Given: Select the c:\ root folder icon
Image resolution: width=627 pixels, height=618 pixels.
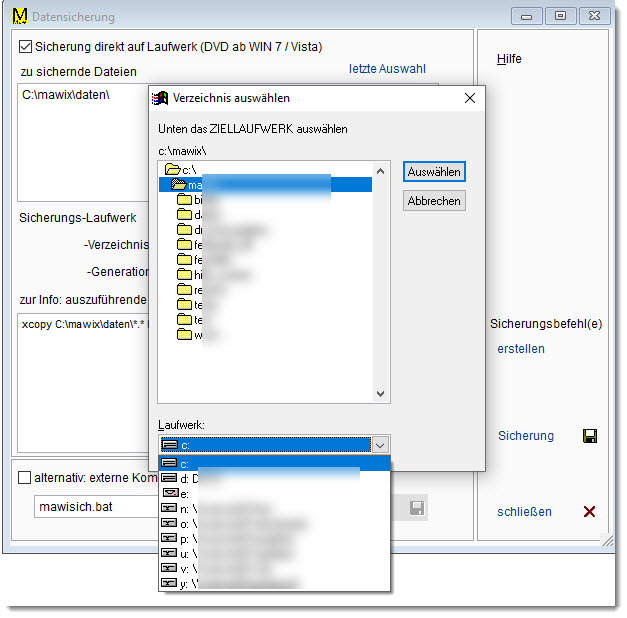Looking at the screenshot, I should (x=172, y=170).
